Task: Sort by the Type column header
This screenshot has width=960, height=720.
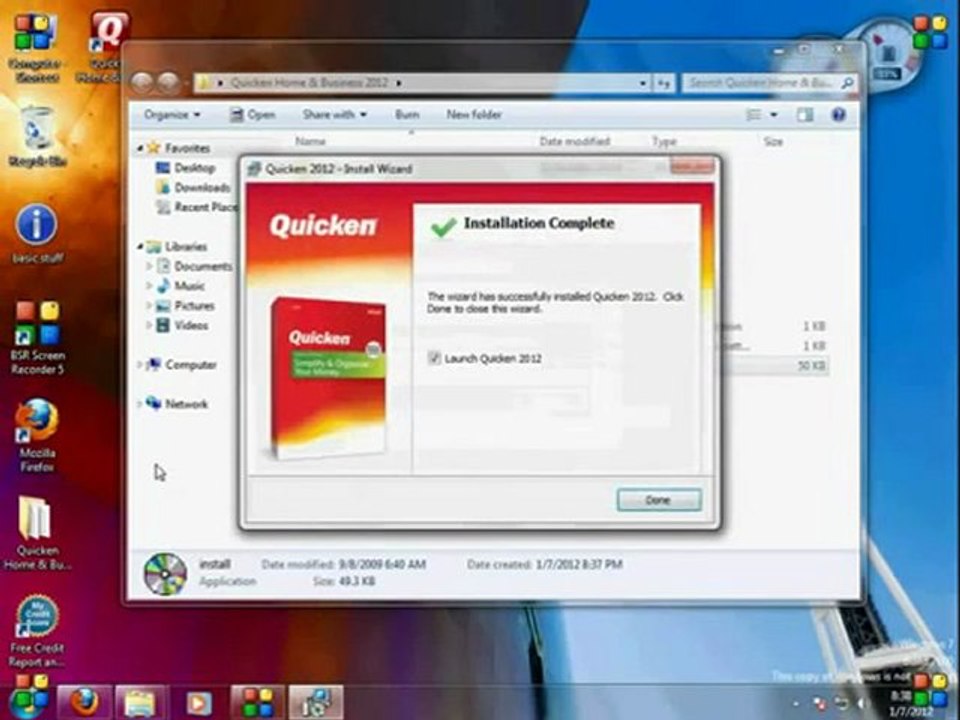Action: 664,142
